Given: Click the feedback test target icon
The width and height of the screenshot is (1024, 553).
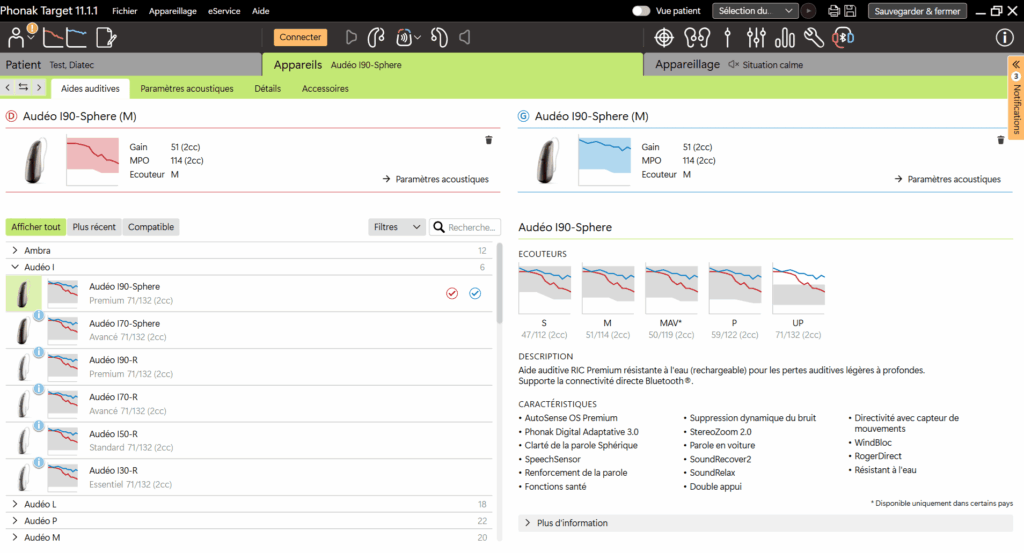Looking at the screenshot, I should pyautogui.click(x=663, y=38).
